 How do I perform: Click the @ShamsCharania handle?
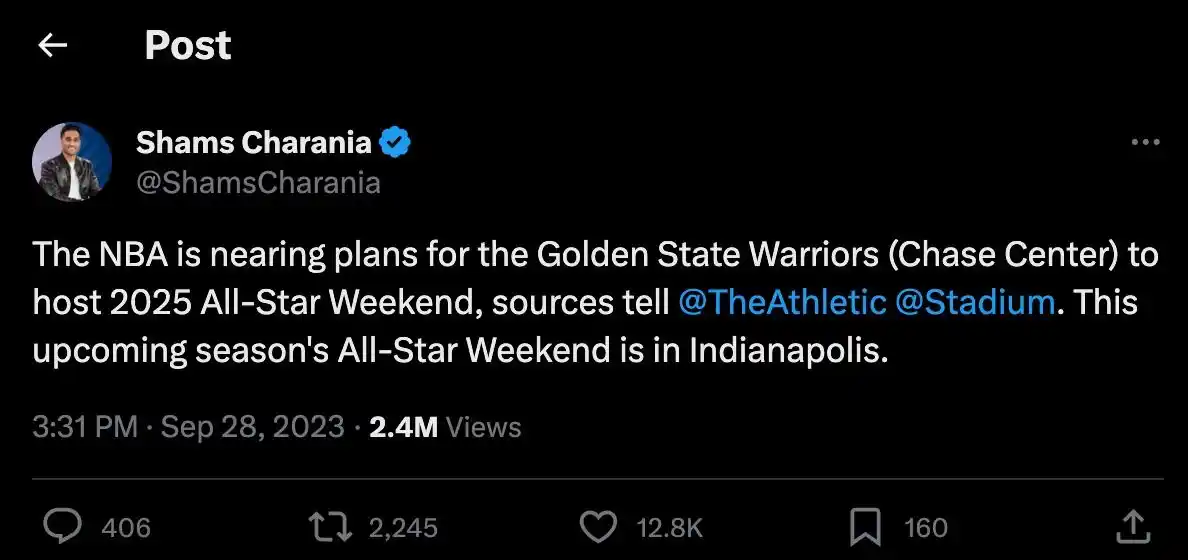[258, 182]
